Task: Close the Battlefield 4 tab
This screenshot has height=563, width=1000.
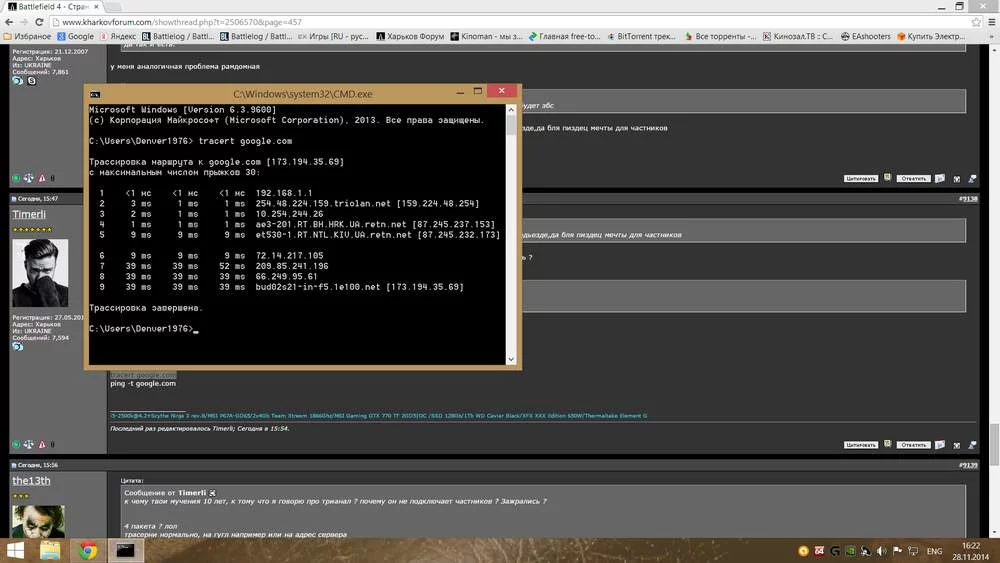Action: pyautogui.click(x=96, y=6)
